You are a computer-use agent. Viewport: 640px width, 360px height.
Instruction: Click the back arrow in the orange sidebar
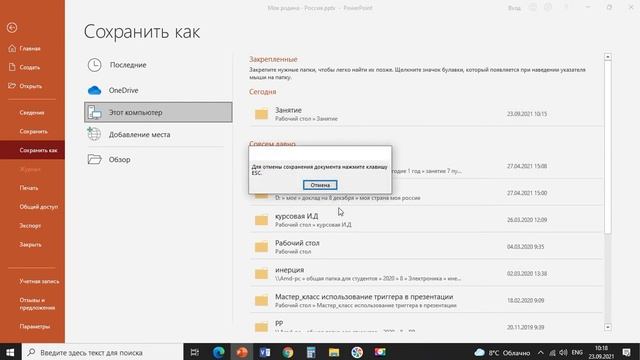12,27
